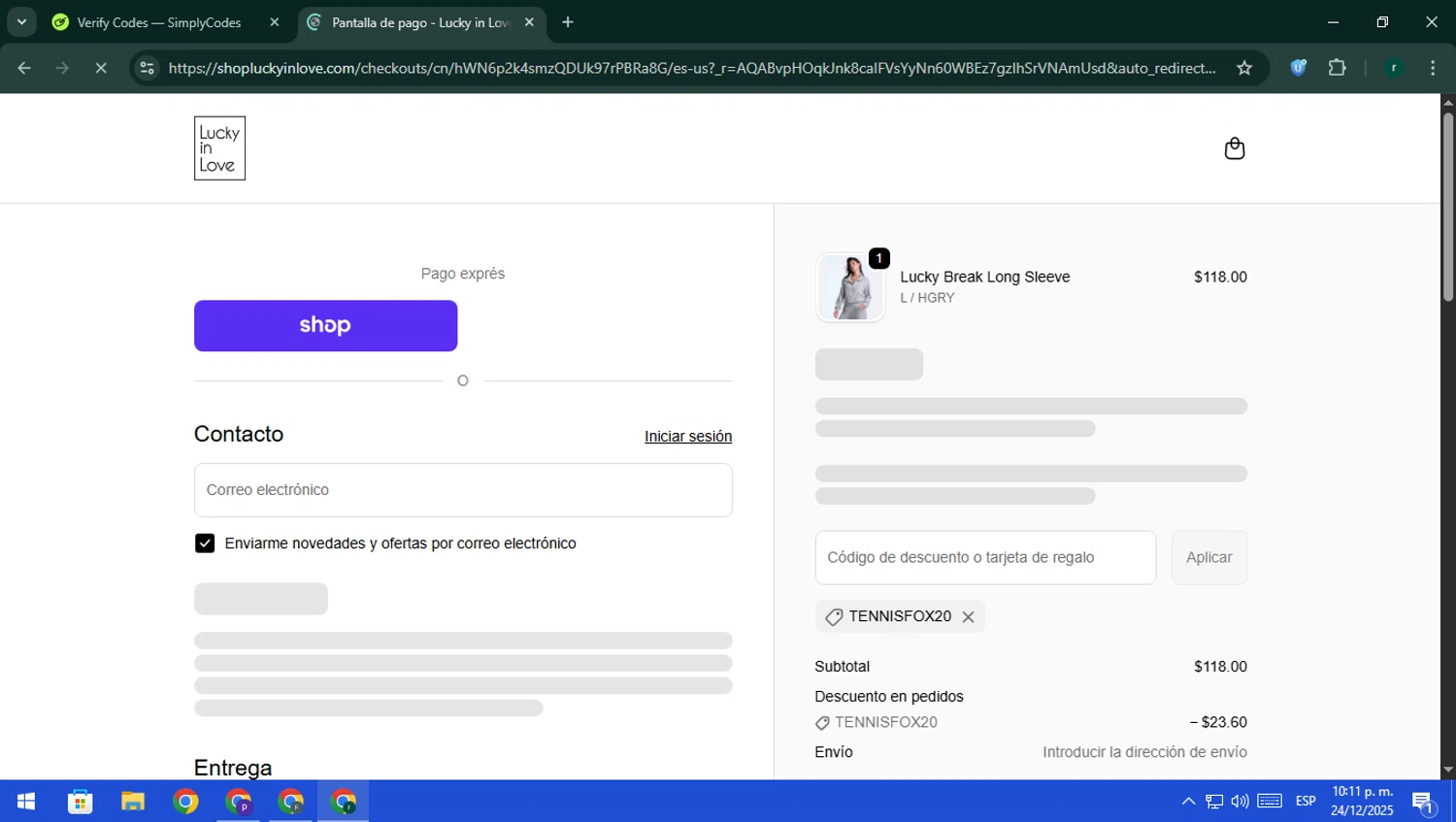The image size is (1456, 822).
Task: Bookmark this page with star icon
Action: point(1244,68)
